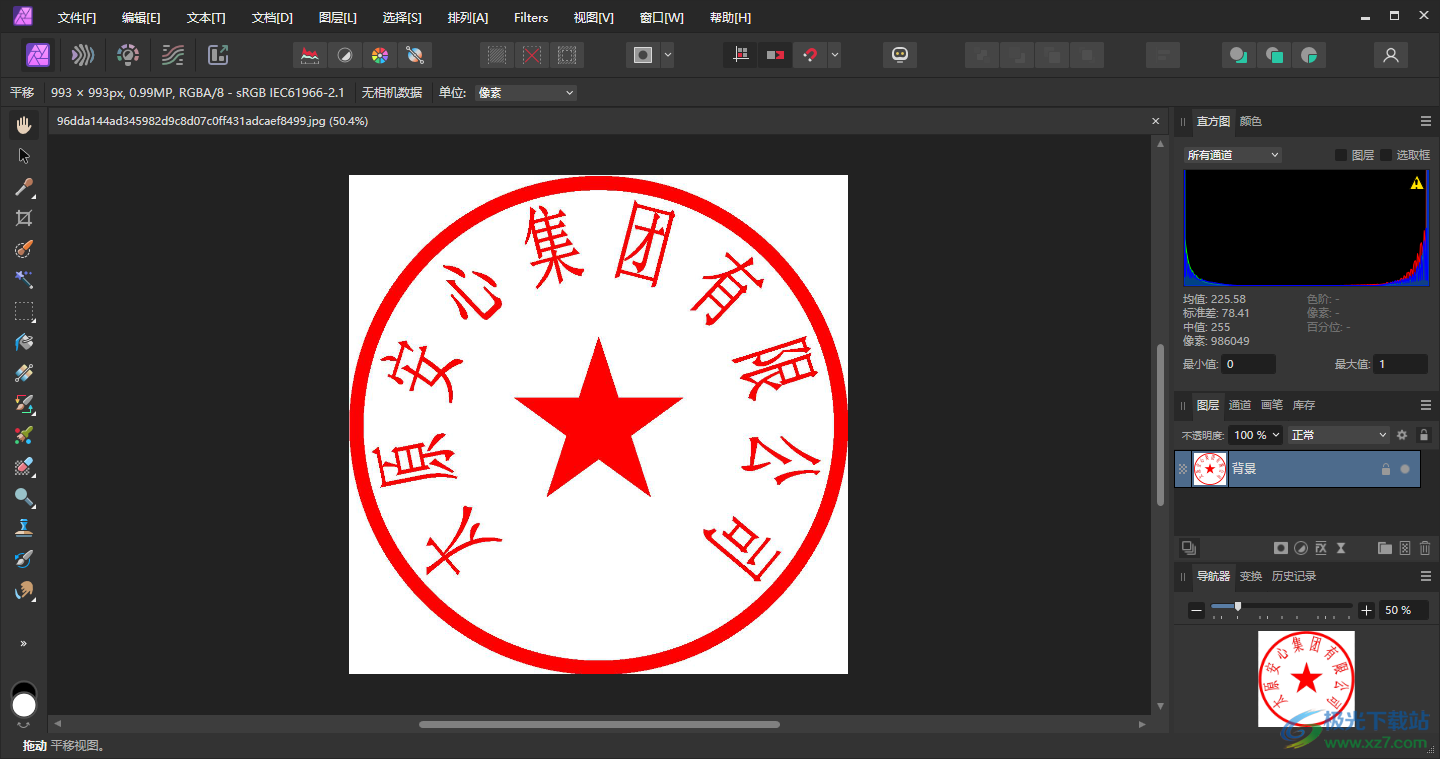Open the 单位 像素 units dropdown
This screenshot has height=759, width=1440.
coord(526,93)
